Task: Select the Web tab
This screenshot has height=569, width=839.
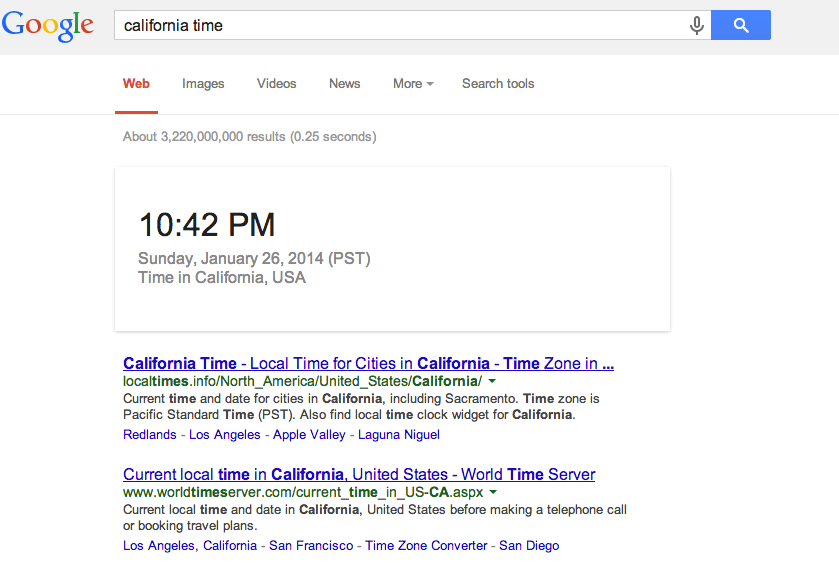Action: tap(136, 84)
